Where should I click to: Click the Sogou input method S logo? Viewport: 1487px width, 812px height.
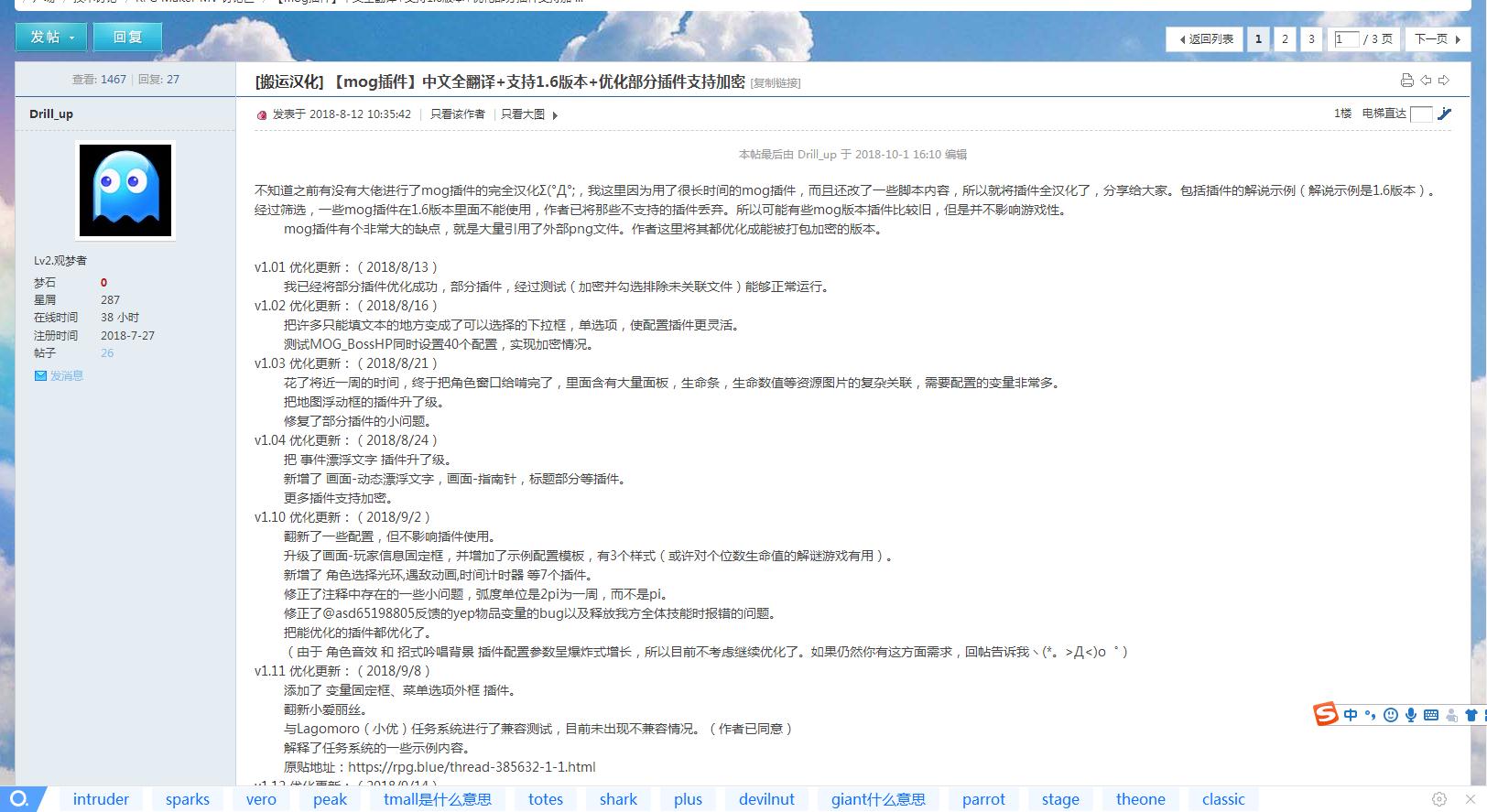1326,714
